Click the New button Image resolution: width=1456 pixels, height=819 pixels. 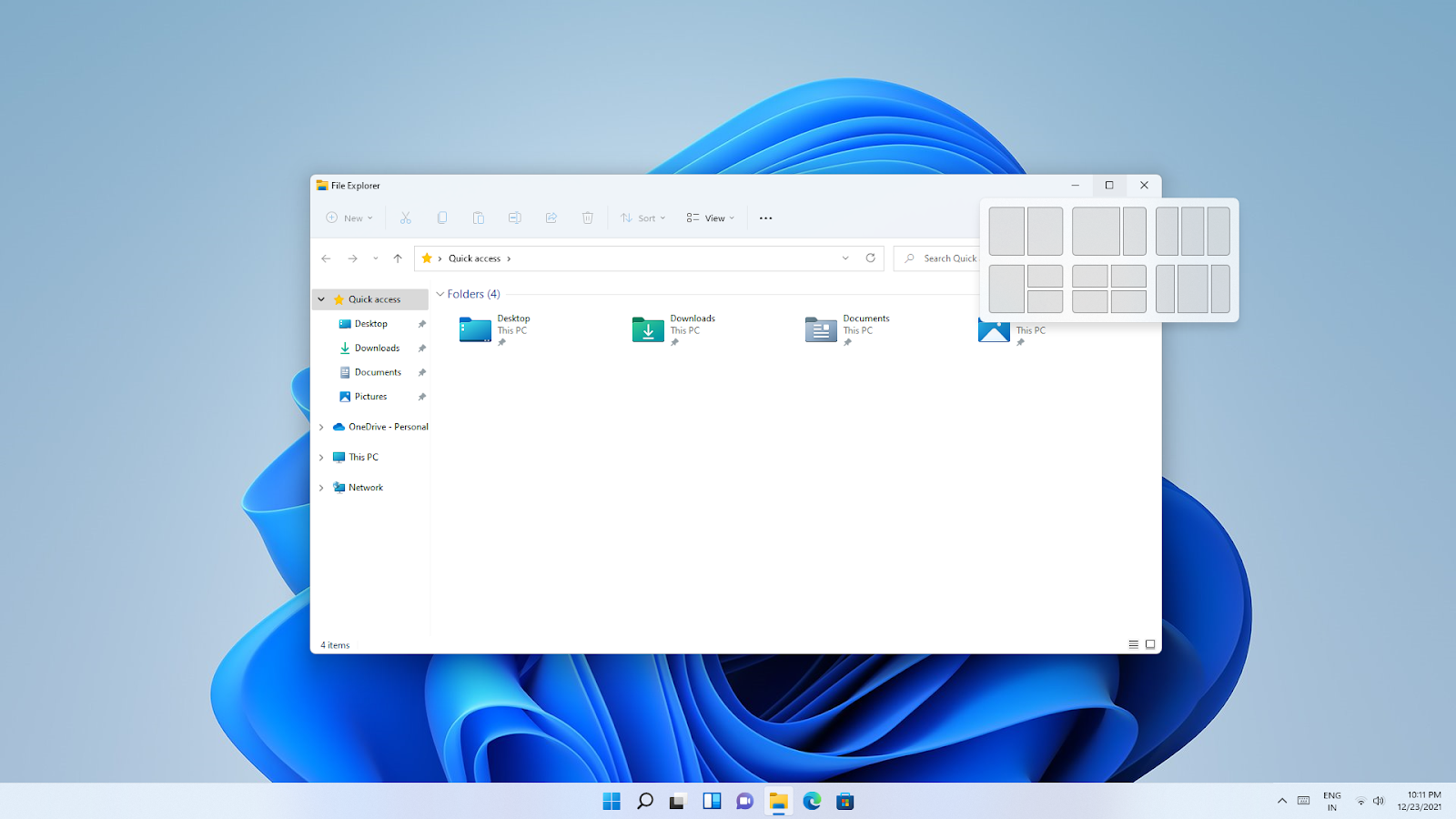(x=349, y=218)
